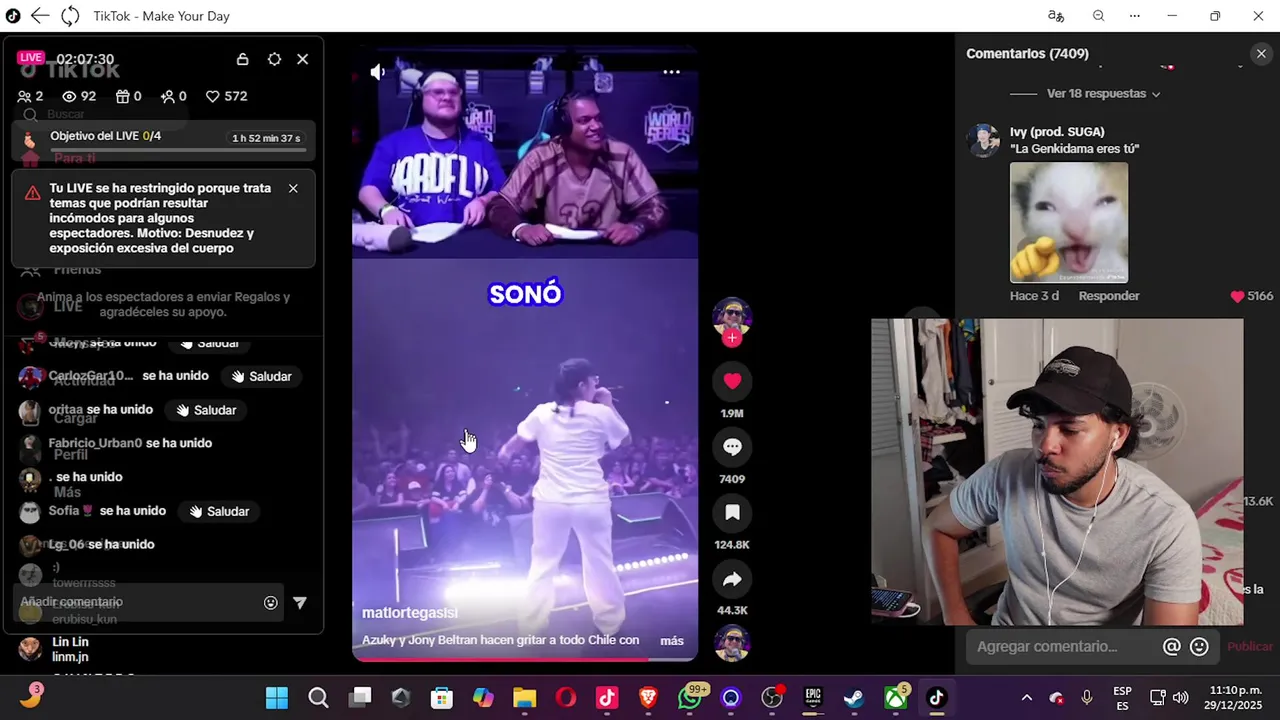Image resolution: width=1280 pixels, height=720 pixels.
Task: Send the LIVE chat comment
Action: point(300,603)
